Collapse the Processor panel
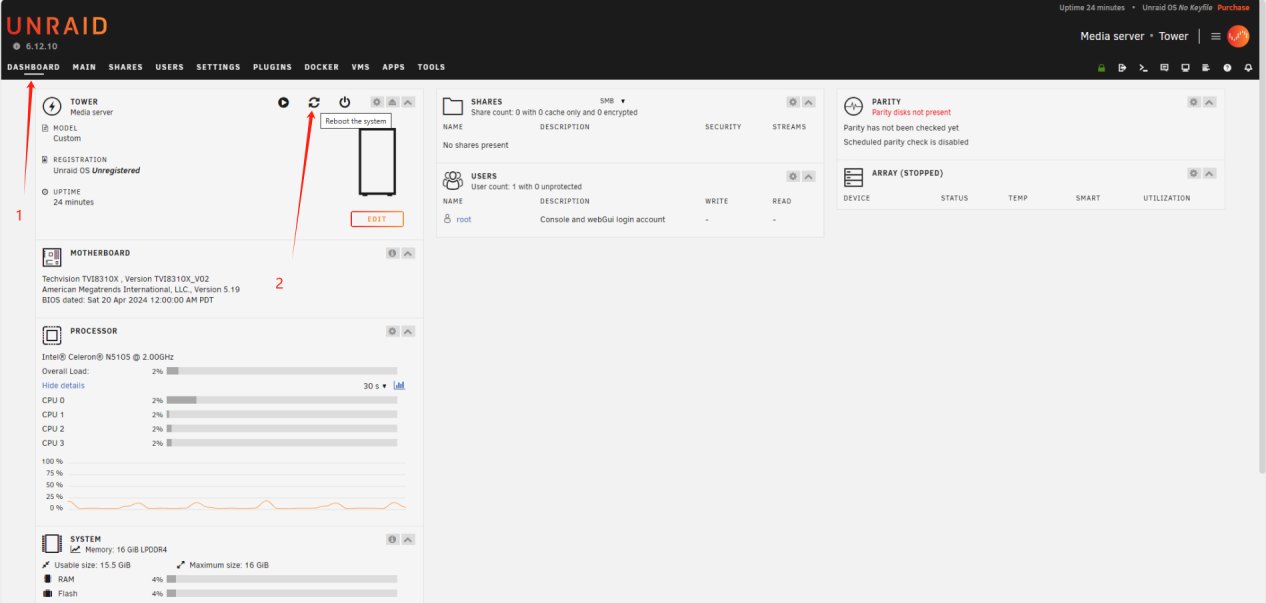Viewport: 1266px width, 603px height. point(408,331)
